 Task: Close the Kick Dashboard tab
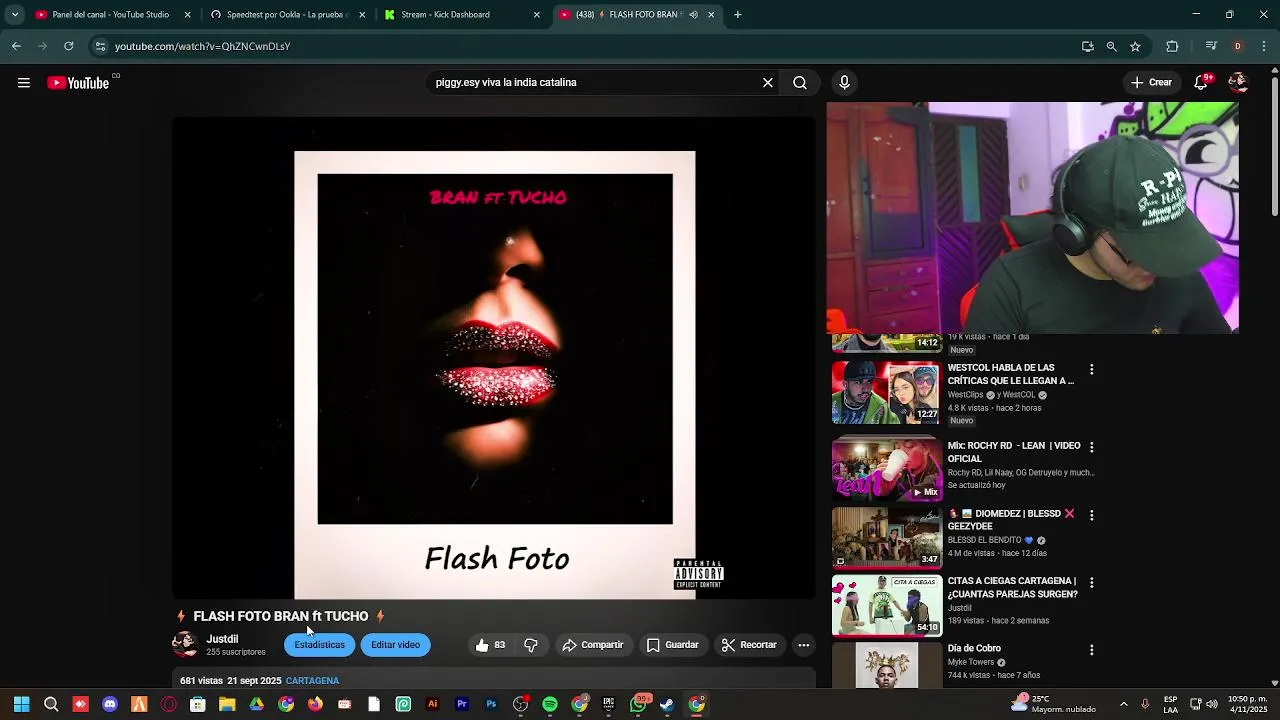(x=537, y=15)
